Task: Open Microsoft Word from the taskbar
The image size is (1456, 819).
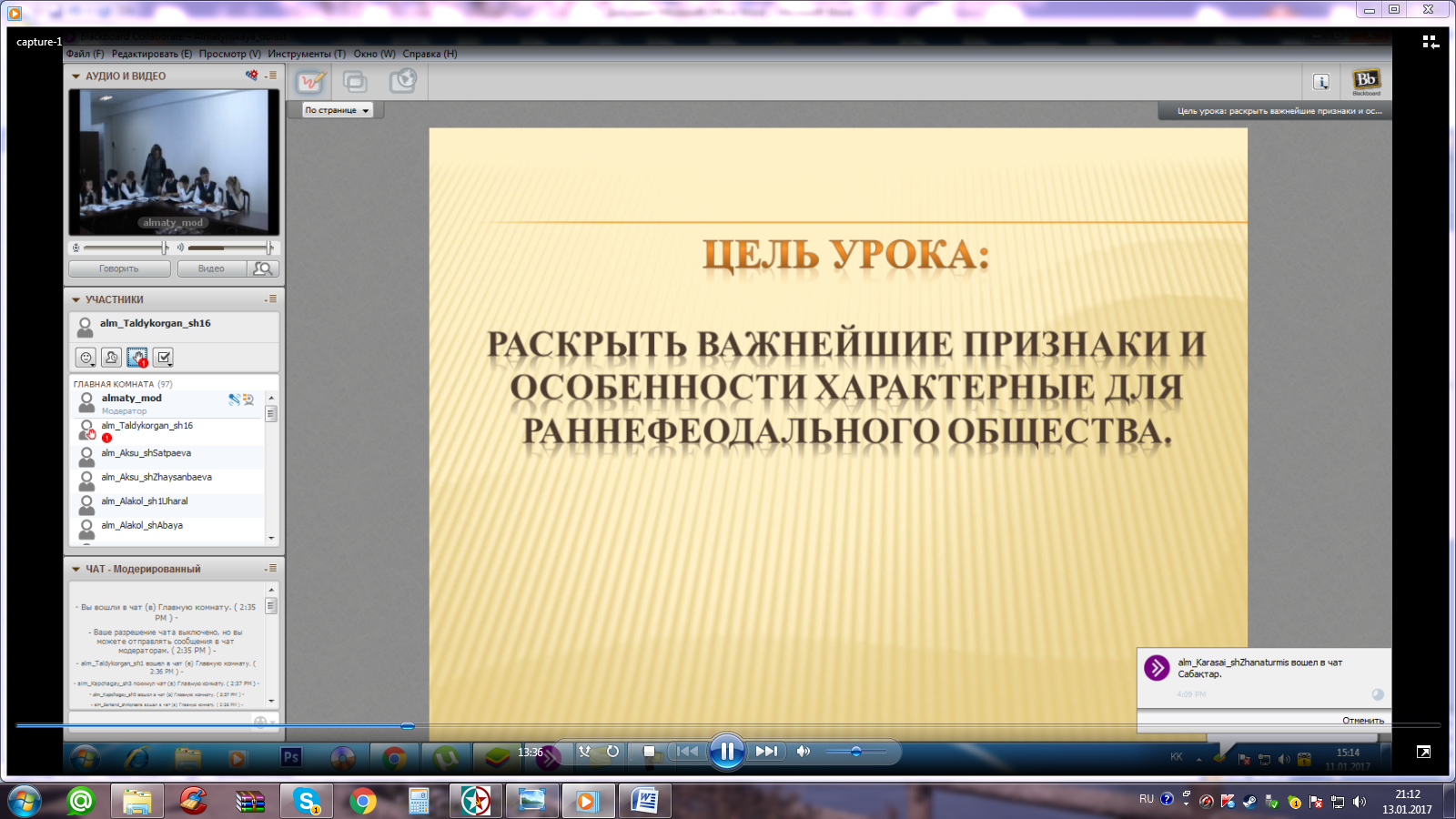Action: [645, 801]
